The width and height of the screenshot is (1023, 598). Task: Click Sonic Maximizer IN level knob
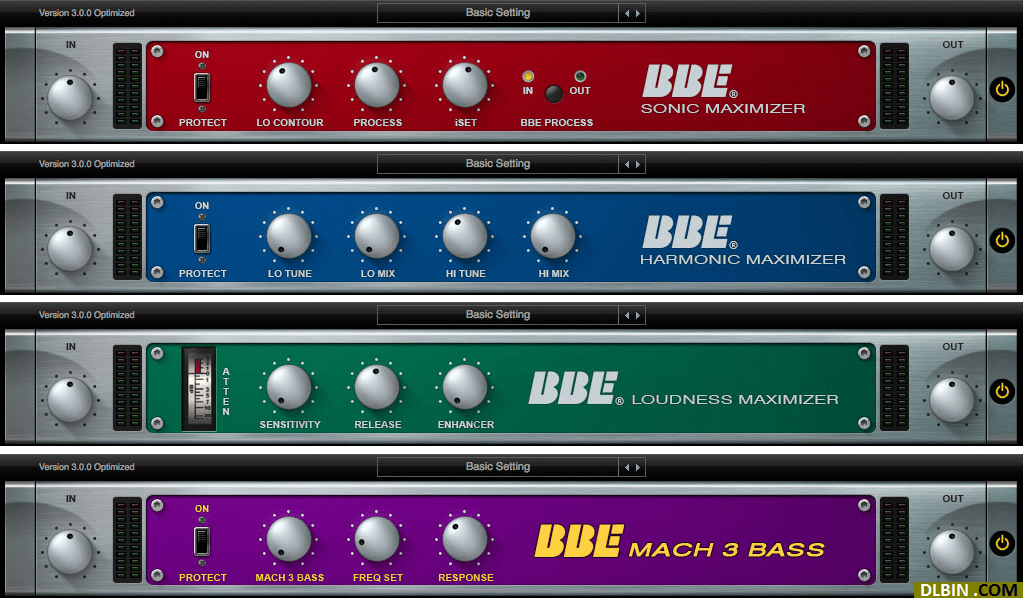tap(70, 98)
